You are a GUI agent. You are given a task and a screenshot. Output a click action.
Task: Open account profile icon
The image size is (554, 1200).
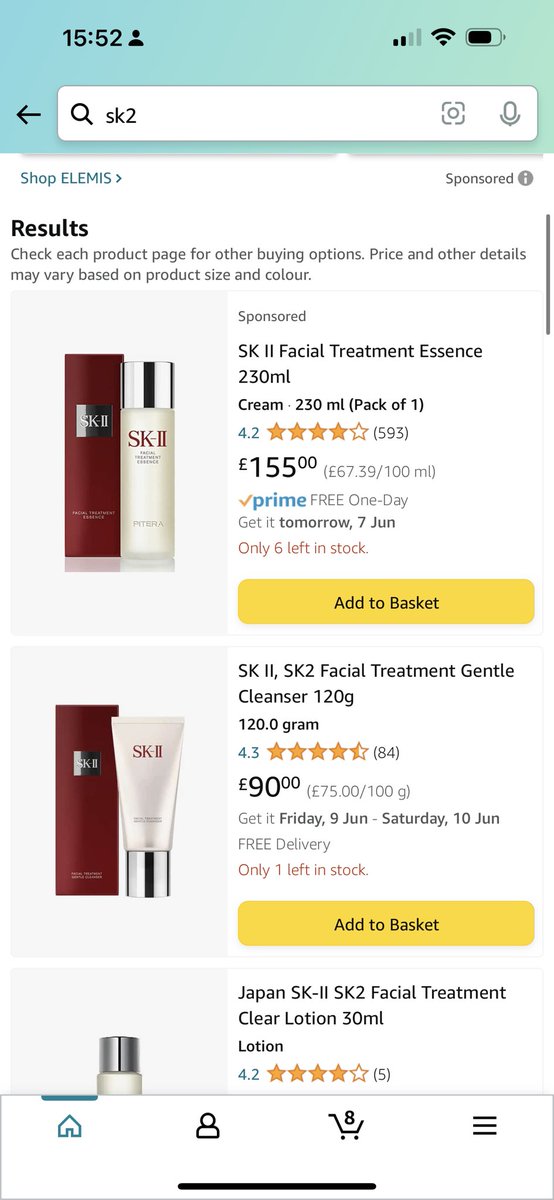pyautogui.click(x=207, y=1126)
